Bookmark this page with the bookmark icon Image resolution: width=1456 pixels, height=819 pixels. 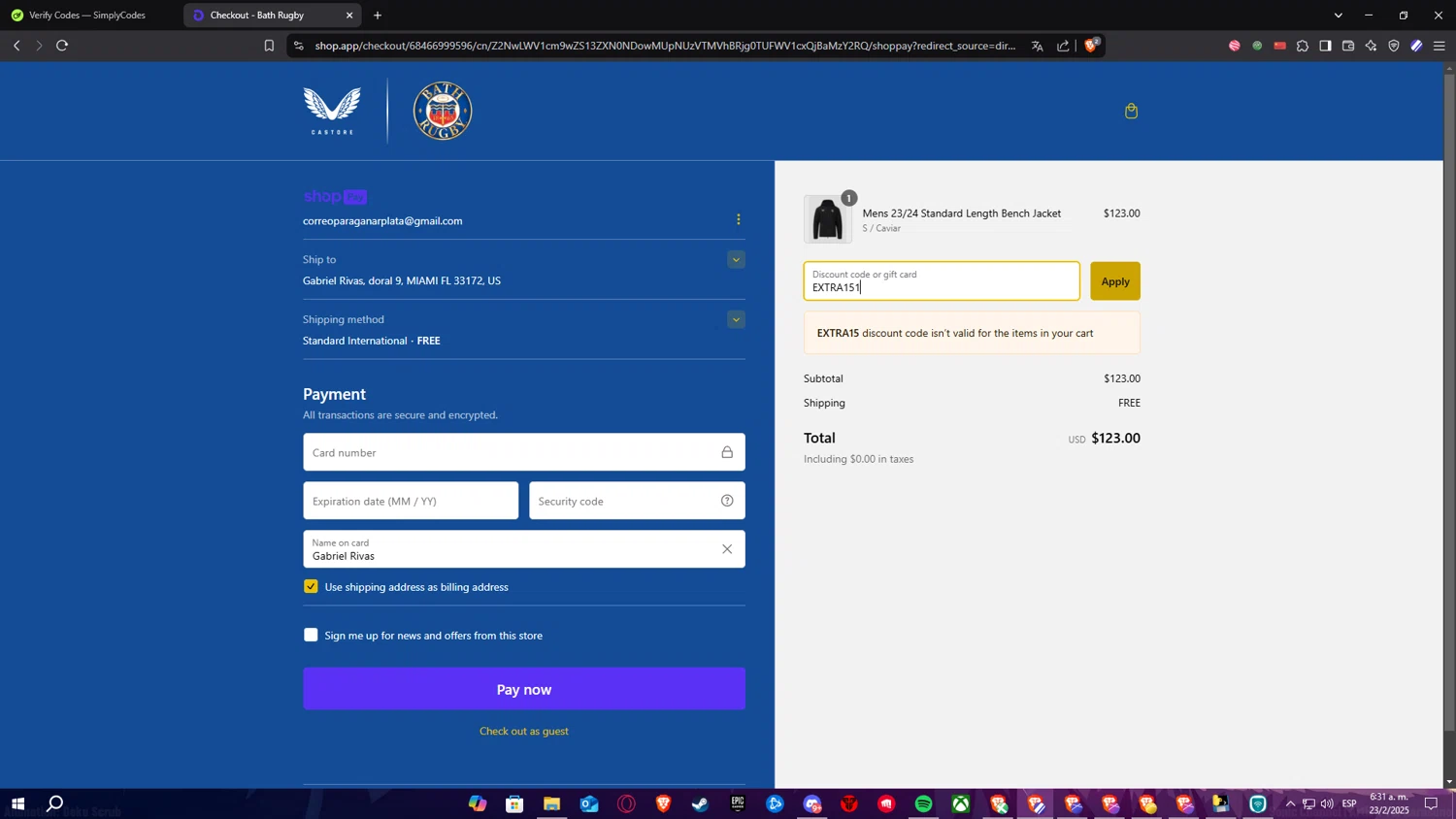269,46
